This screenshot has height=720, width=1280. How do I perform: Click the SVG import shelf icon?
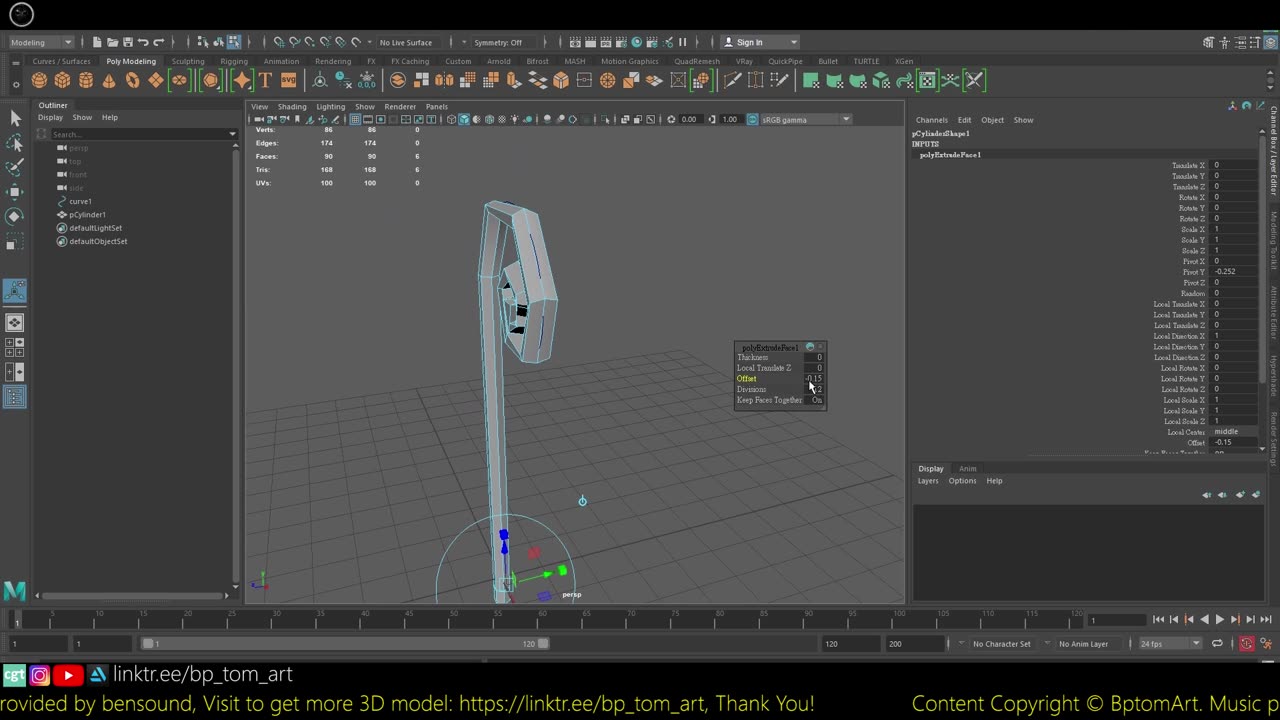288,81
